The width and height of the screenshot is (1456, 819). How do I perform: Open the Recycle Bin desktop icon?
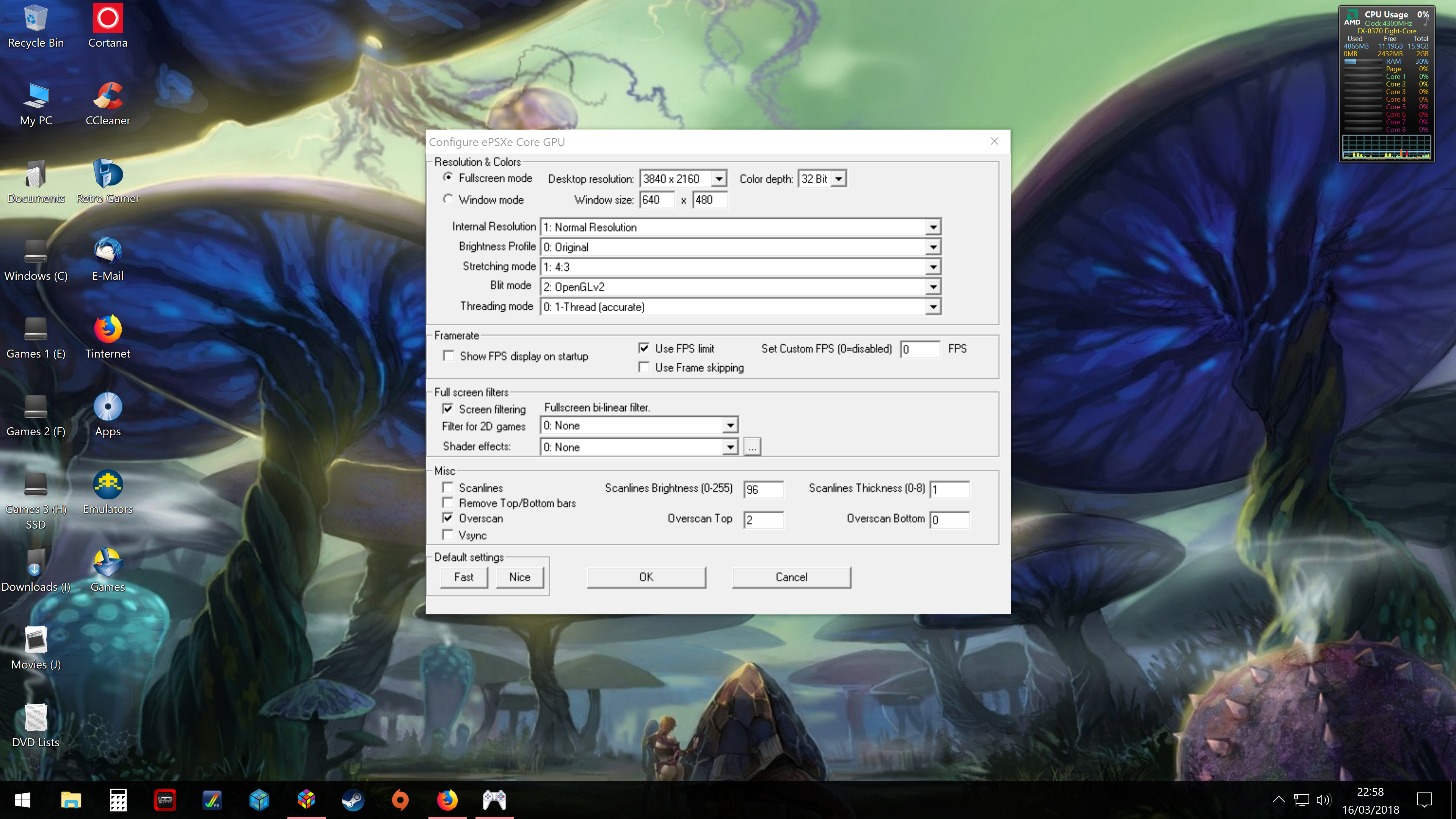pos(36,26)
